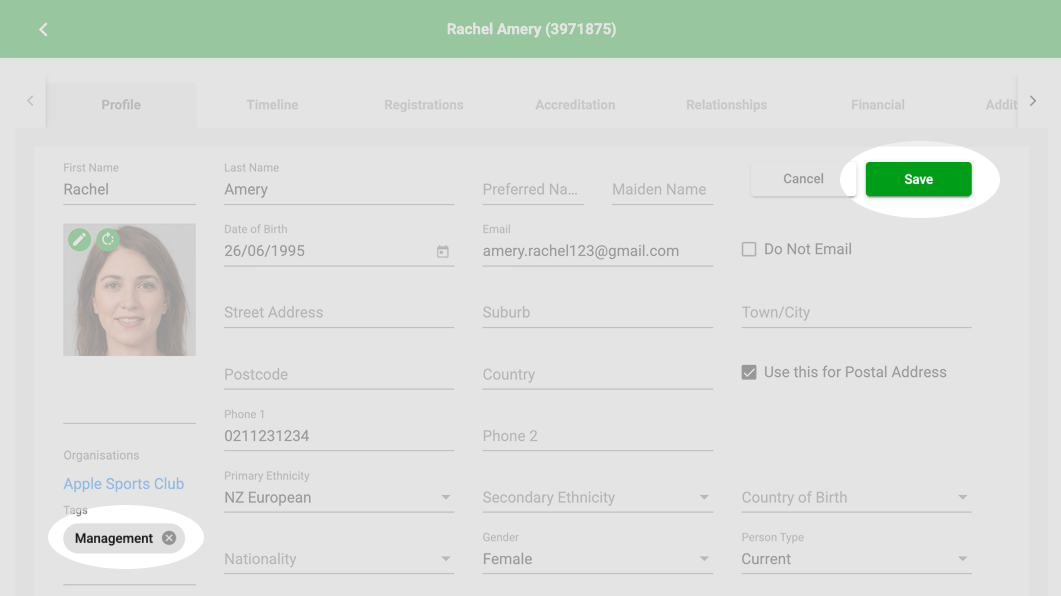Change the Gender dropdown selection
The width and height of the screenshot is (1061, 596).
[597, 559]
